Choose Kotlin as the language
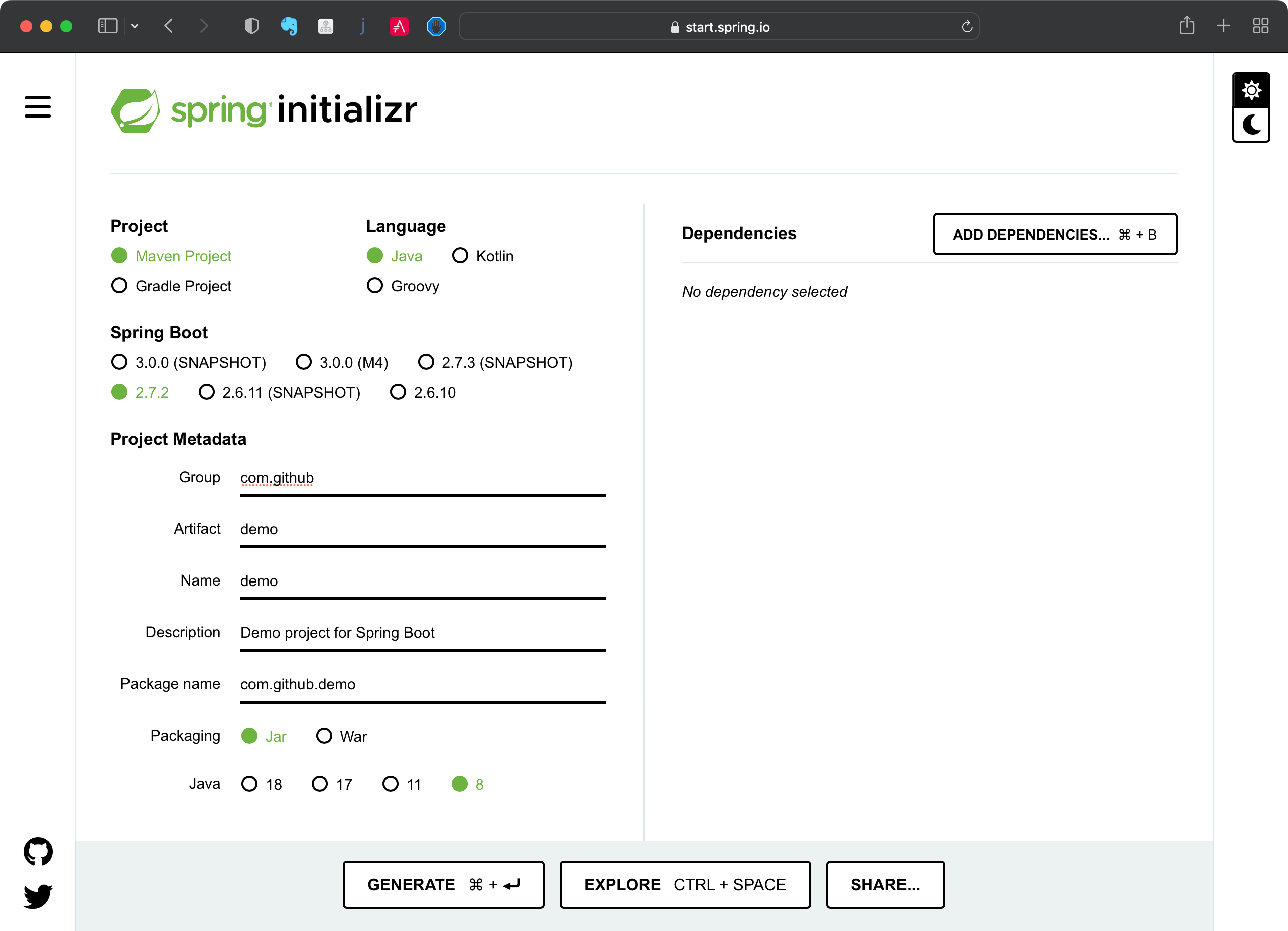The image size is (1288, 931). tap(460, 256)
